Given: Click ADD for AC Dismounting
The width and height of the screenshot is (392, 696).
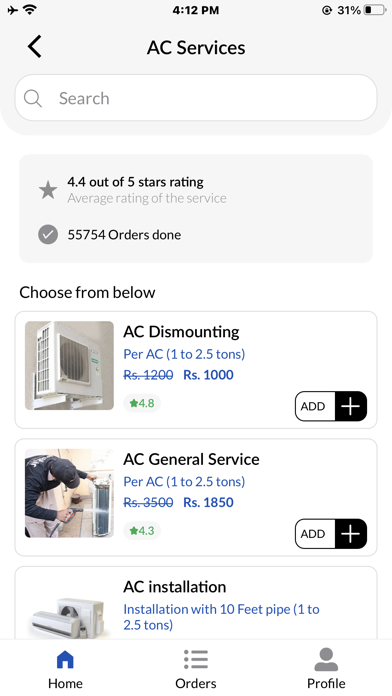Looking at the screenshot, I should pos(315,406).
